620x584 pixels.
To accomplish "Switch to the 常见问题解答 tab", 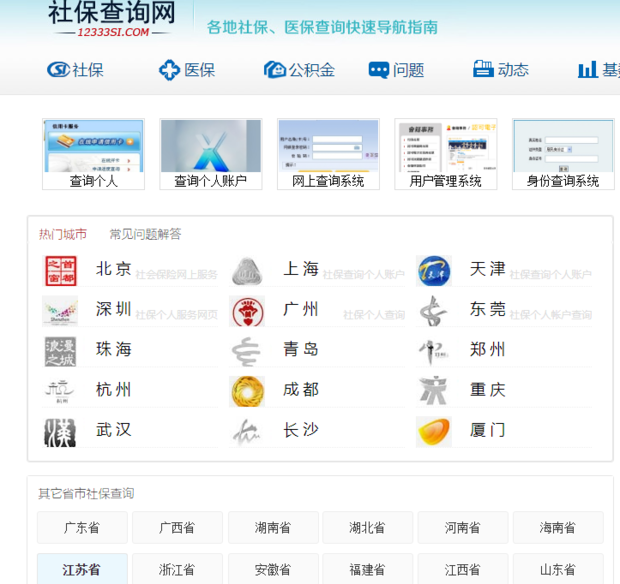I will coord(145,234).
